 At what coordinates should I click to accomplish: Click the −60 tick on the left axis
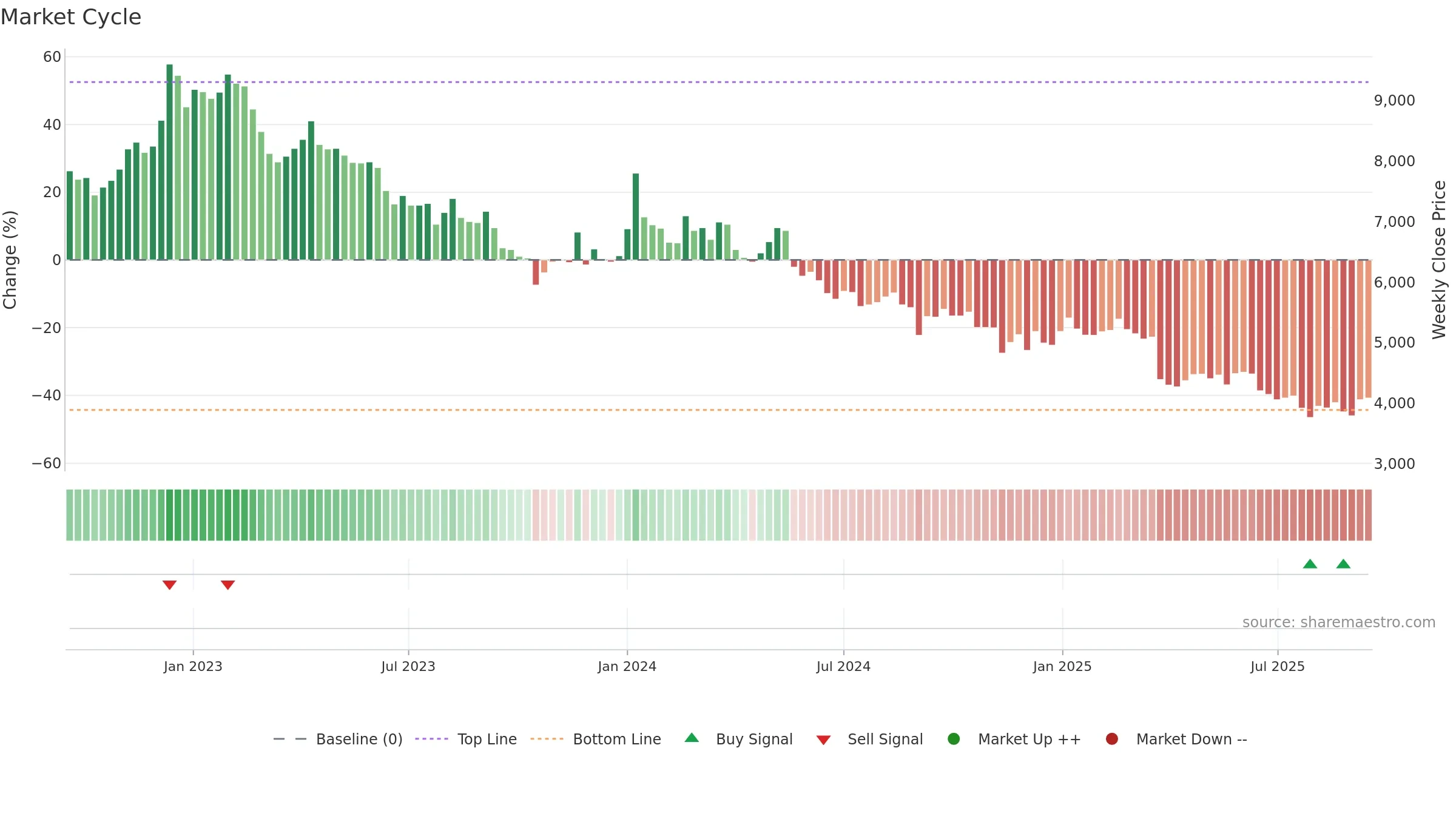click(x=47, y=463)
